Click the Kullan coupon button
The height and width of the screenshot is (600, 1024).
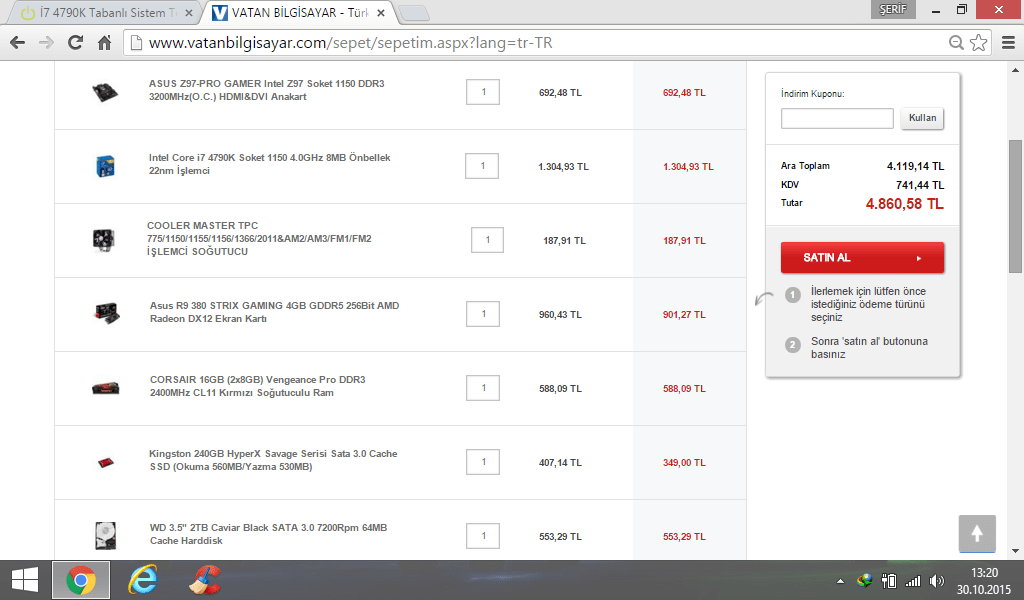tap(922, 118)
